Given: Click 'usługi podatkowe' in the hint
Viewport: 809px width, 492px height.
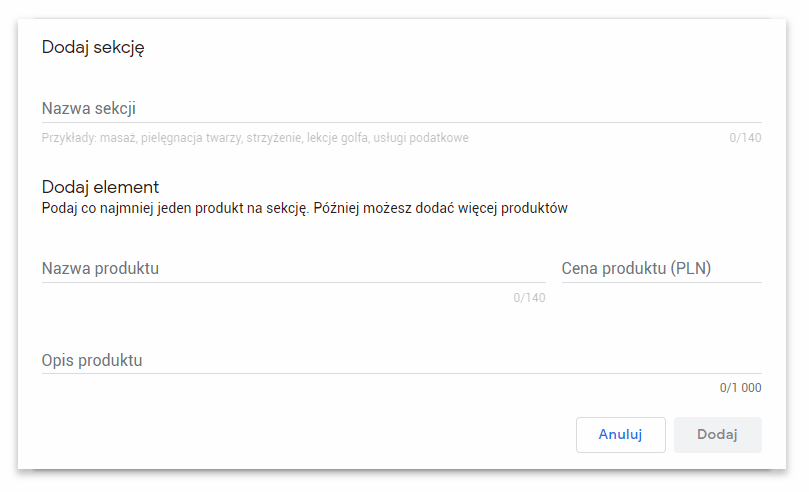Looking at the screenshot, I should click(x=421, y=138).
